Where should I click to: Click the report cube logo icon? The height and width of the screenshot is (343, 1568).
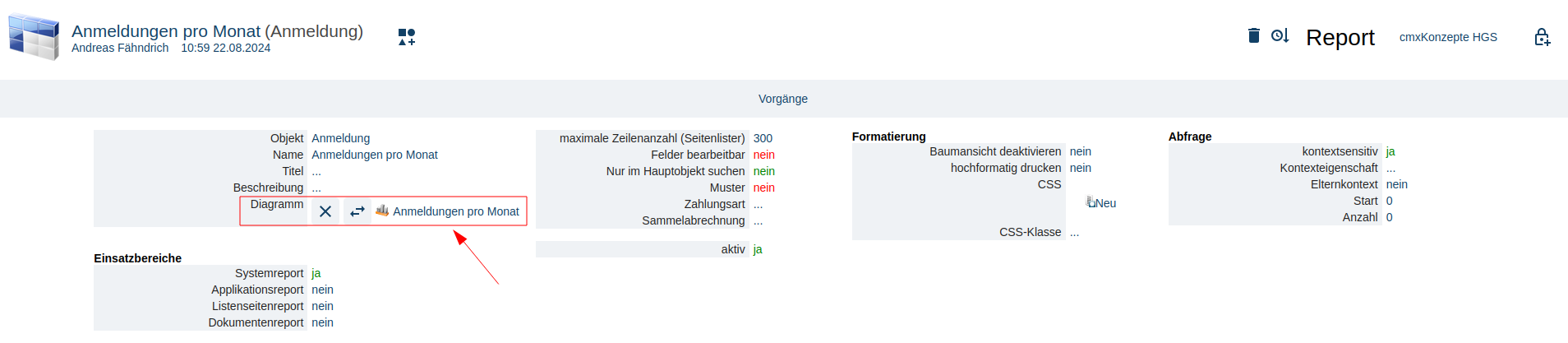[x=34, y=37]
